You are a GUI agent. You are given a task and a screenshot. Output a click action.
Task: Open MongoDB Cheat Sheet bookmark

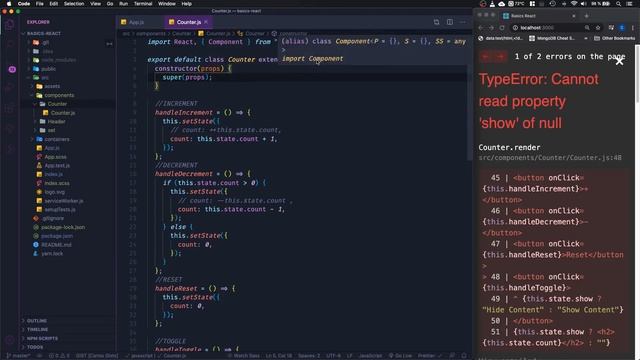552,38
